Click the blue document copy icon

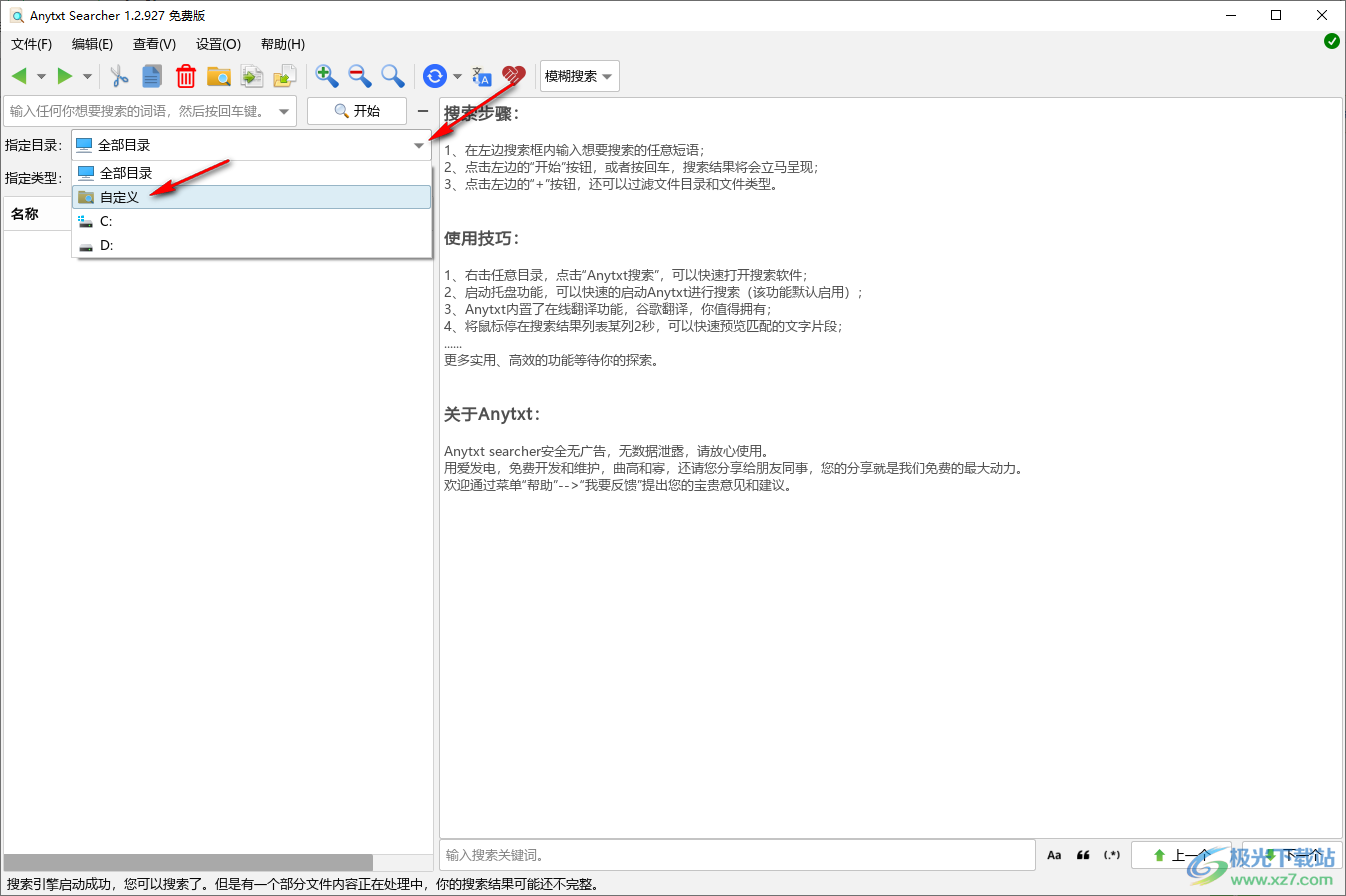[x=152, y=76]
